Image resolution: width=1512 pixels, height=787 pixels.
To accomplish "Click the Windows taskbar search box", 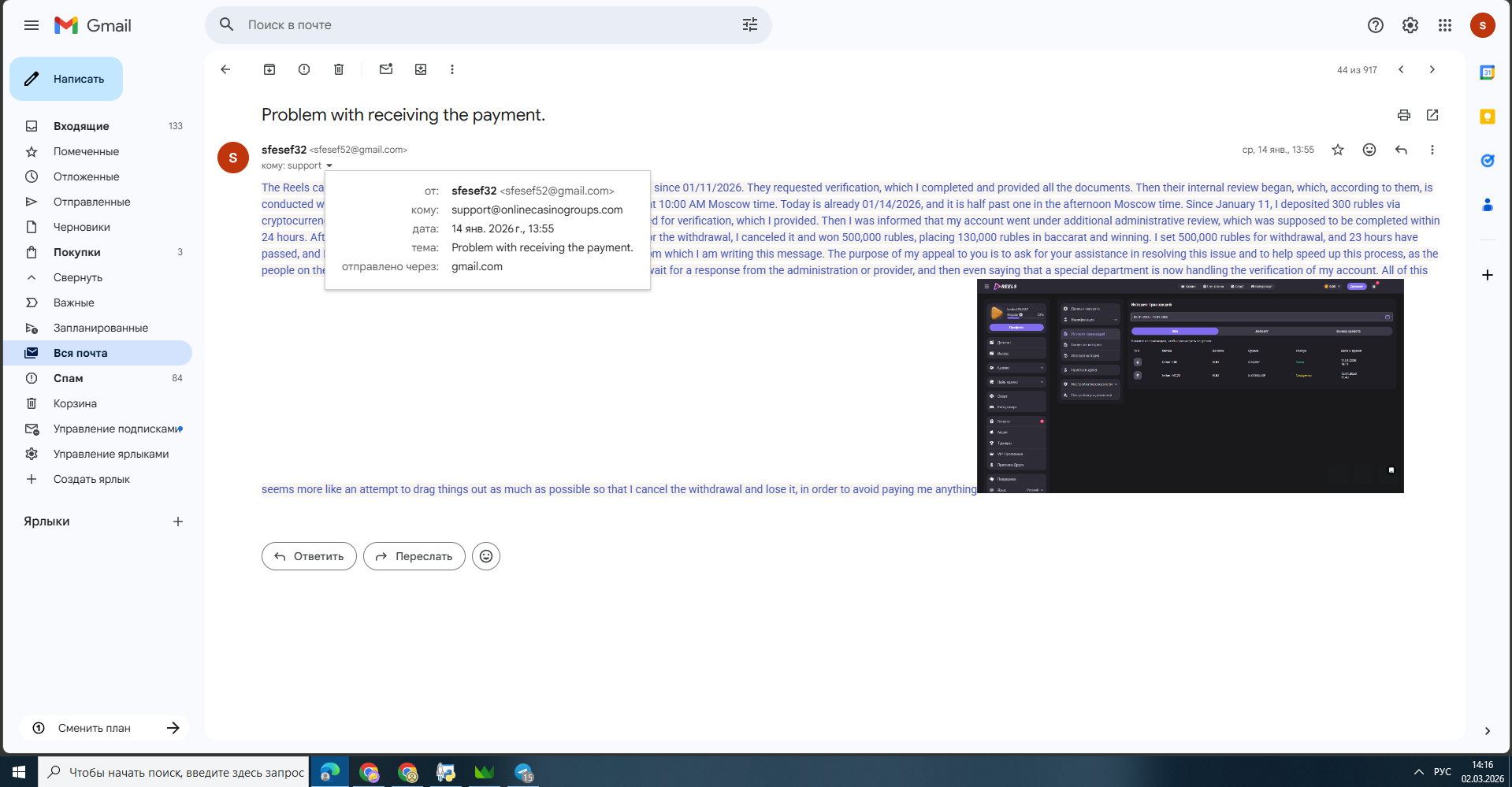I will tap(175, 772).
